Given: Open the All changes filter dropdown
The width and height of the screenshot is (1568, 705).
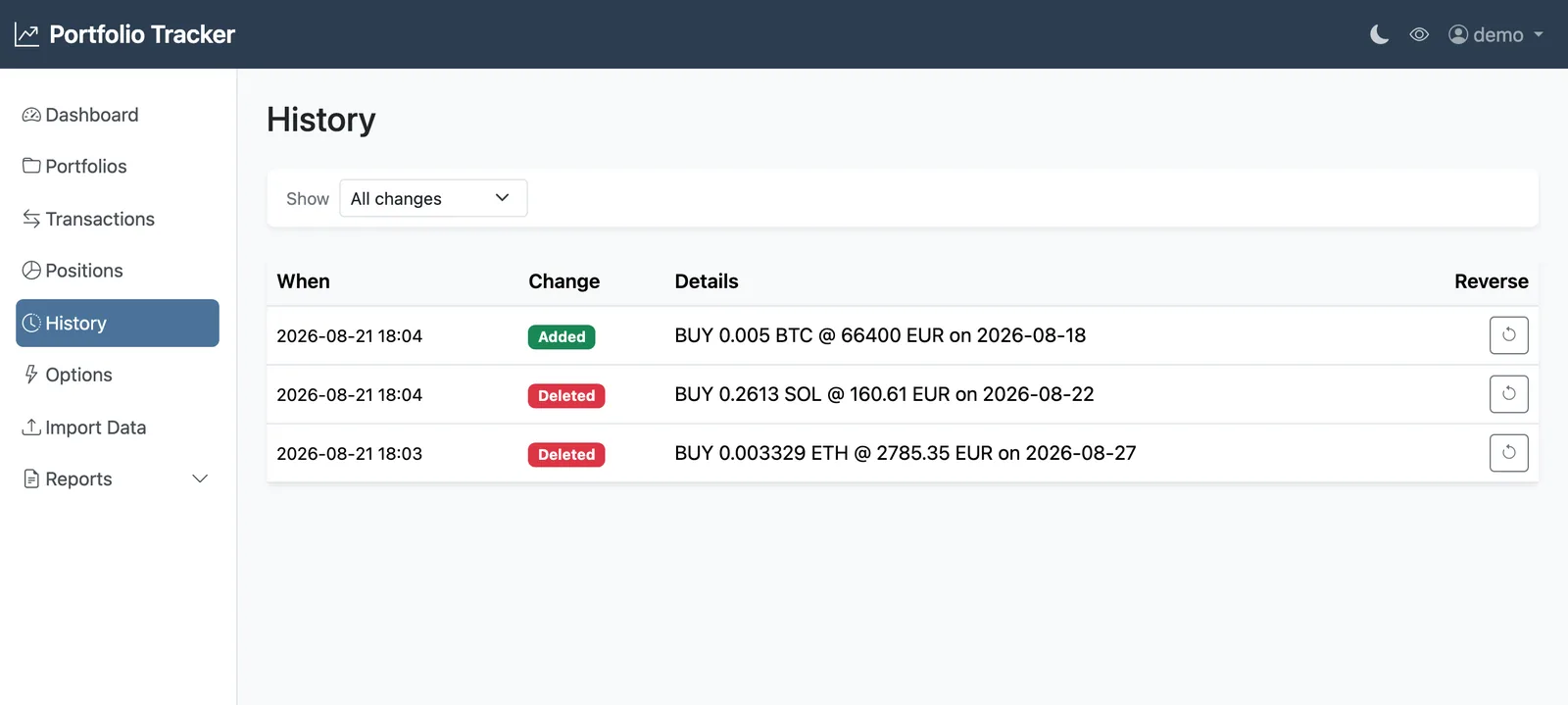Looking at the screenshot, I should 433,198.
